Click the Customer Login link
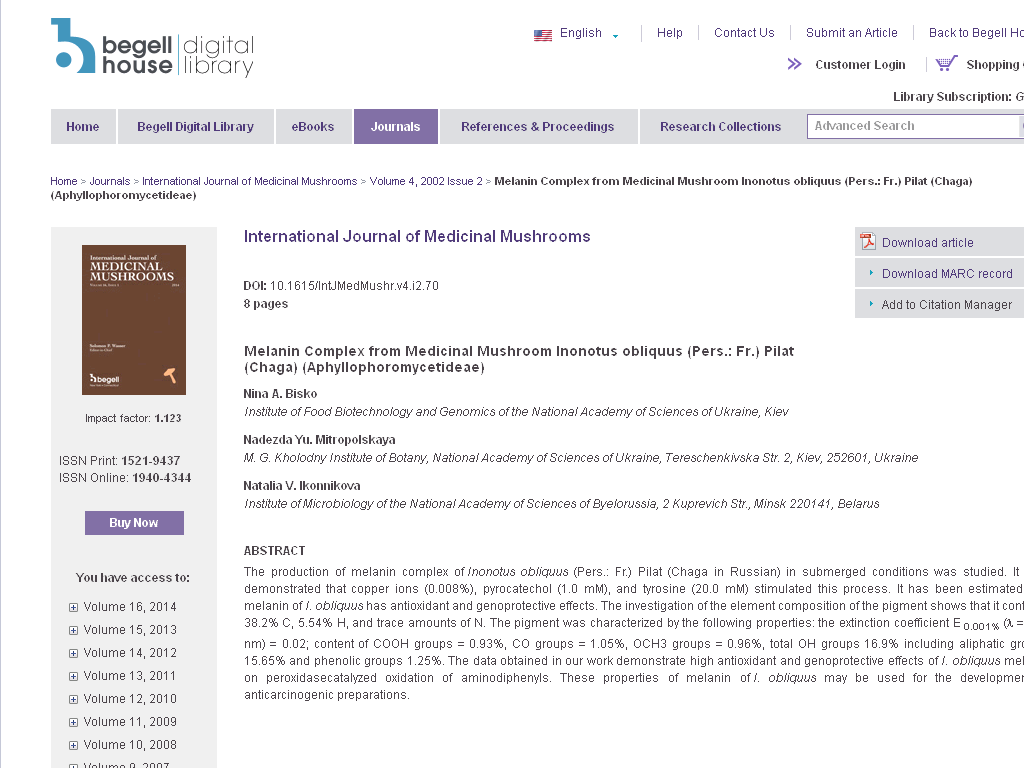The width and height of the screenshot is (1024, 768). (860, 65)
